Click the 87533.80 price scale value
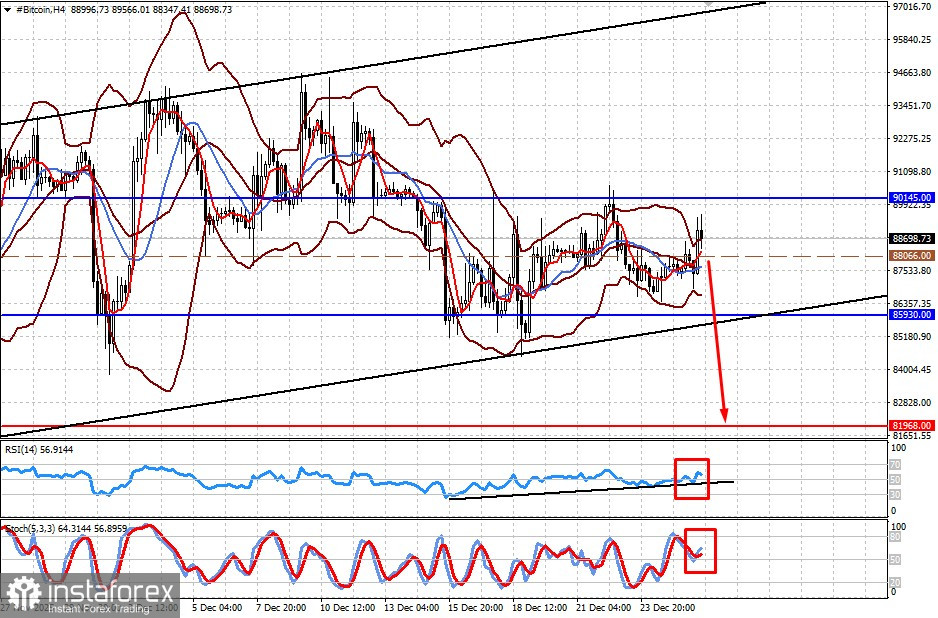 pyautogui.click(x=912, y=270)
